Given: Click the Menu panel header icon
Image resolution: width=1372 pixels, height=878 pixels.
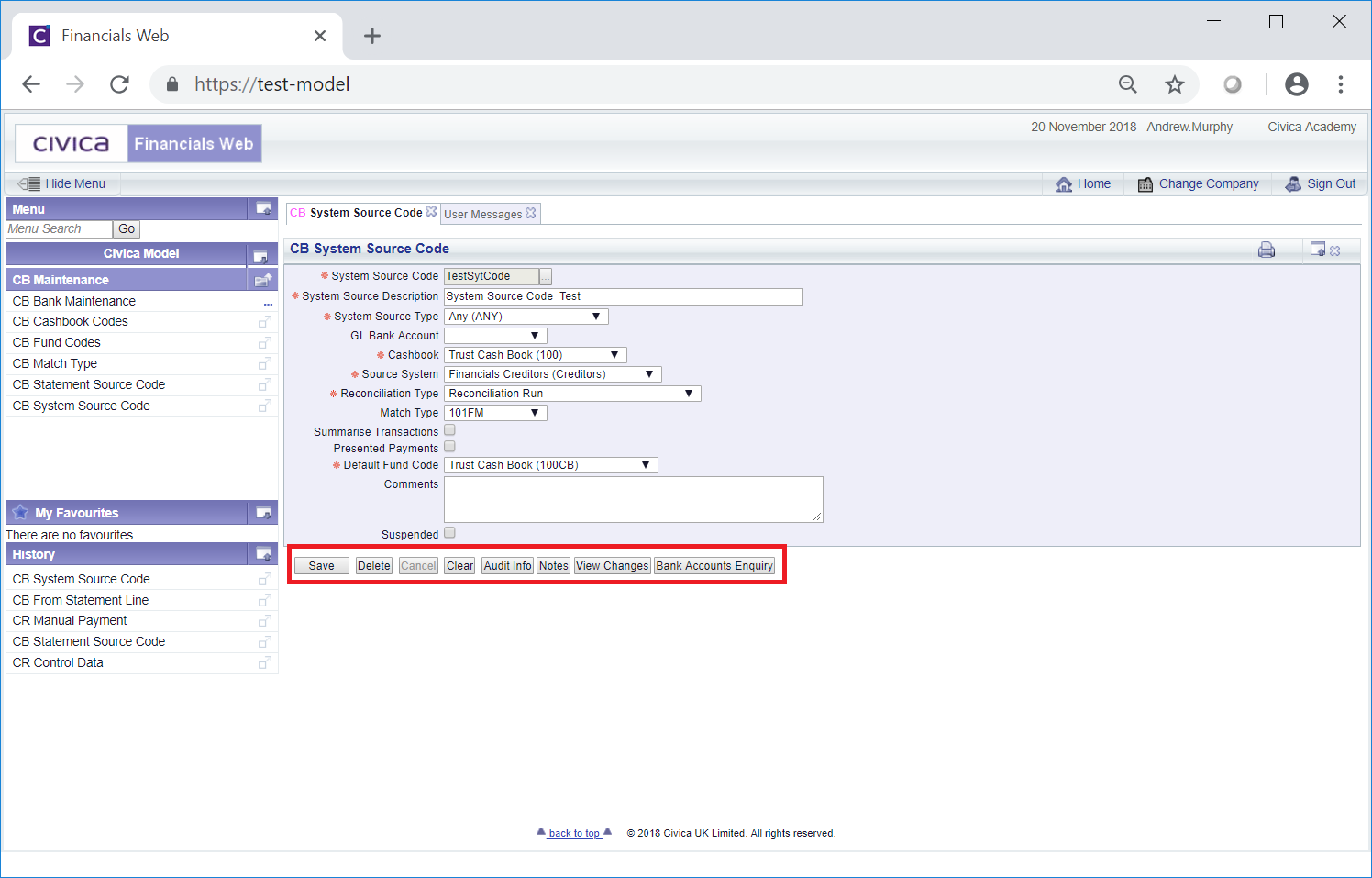Looking at the screenshot, I should point(263,209).
